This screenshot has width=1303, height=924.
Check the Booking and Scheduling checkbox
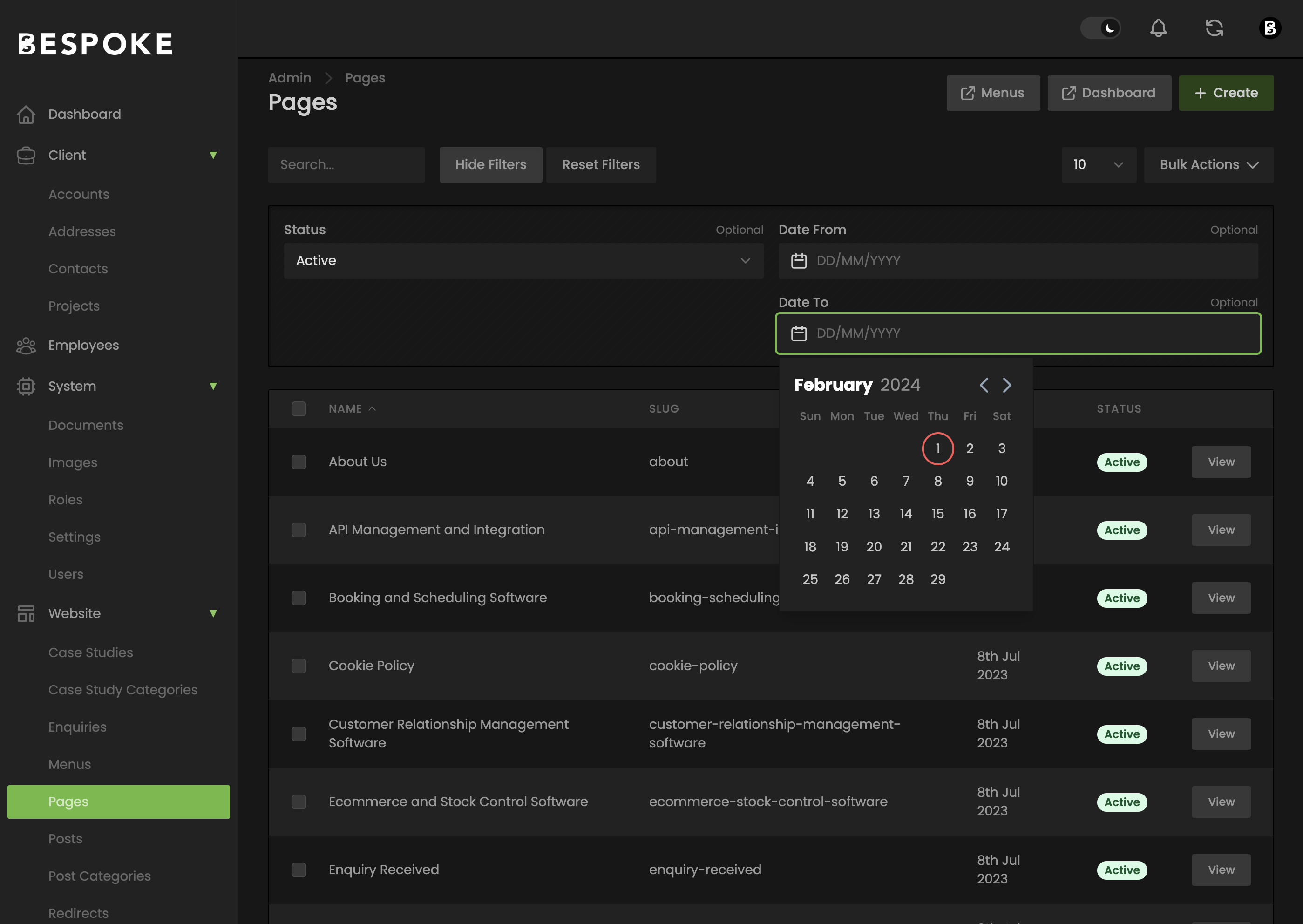click(299, 598)
